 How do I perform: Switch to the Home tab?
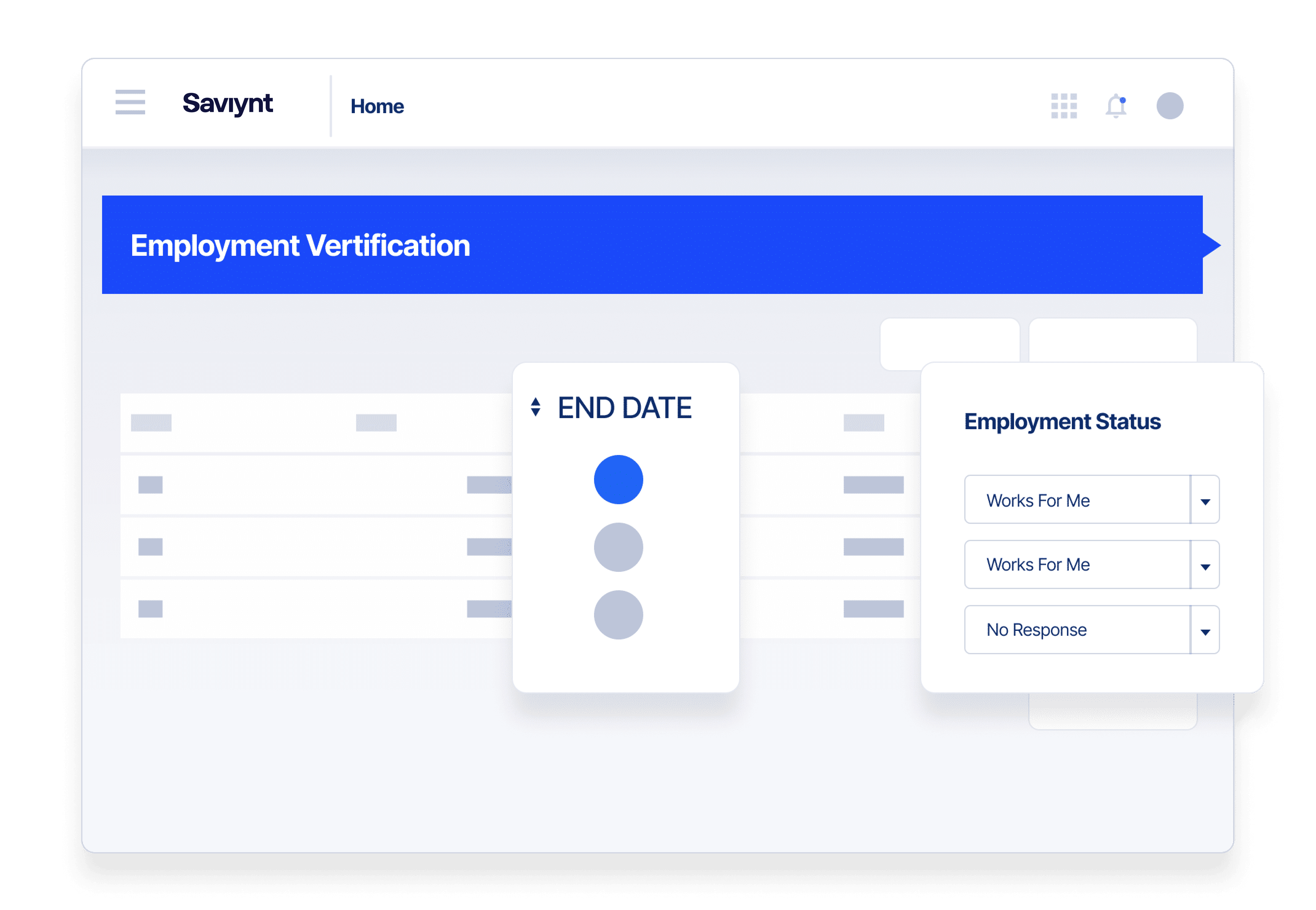pyautogui.click(x=377, y=105)
